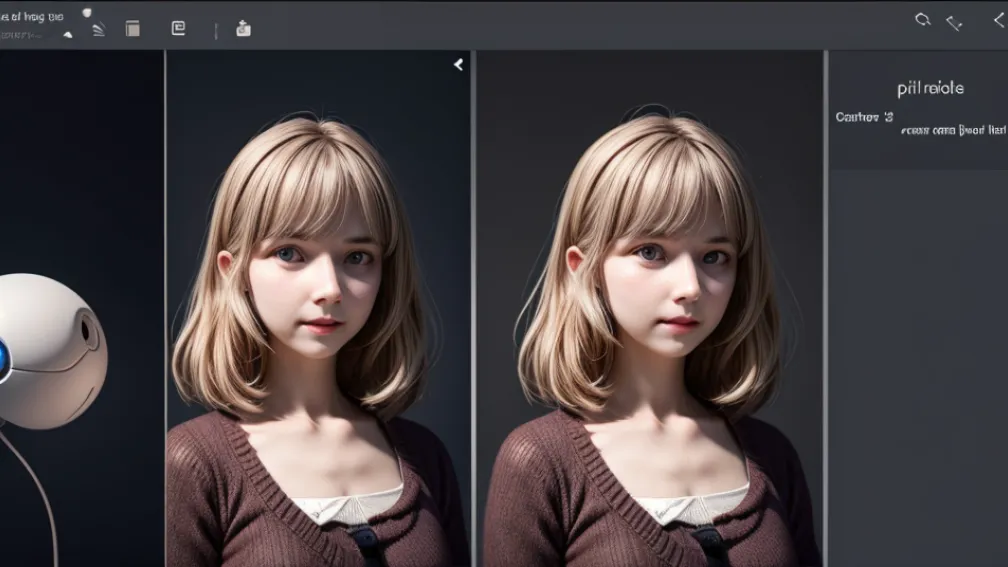Viewport: 1008px width, 567px height.
Task: Select the pencil edit icon in top bar
Action: (954, 22)
